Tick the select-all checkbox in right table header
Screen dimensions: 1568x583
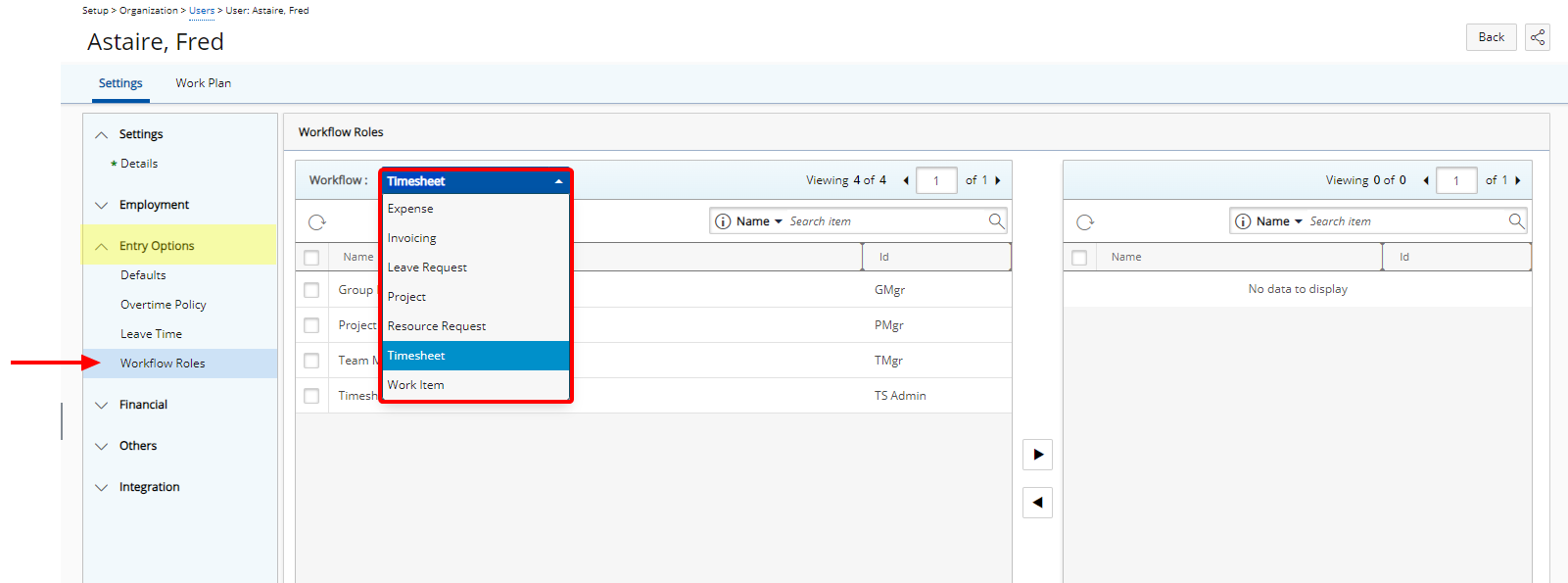1079,258
